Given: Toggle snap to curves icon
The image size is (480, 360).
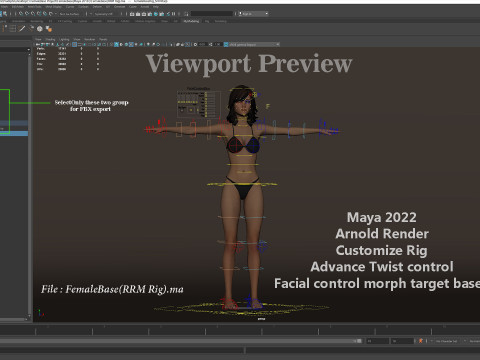Looking at the screenshot, I should pos(27,14).
